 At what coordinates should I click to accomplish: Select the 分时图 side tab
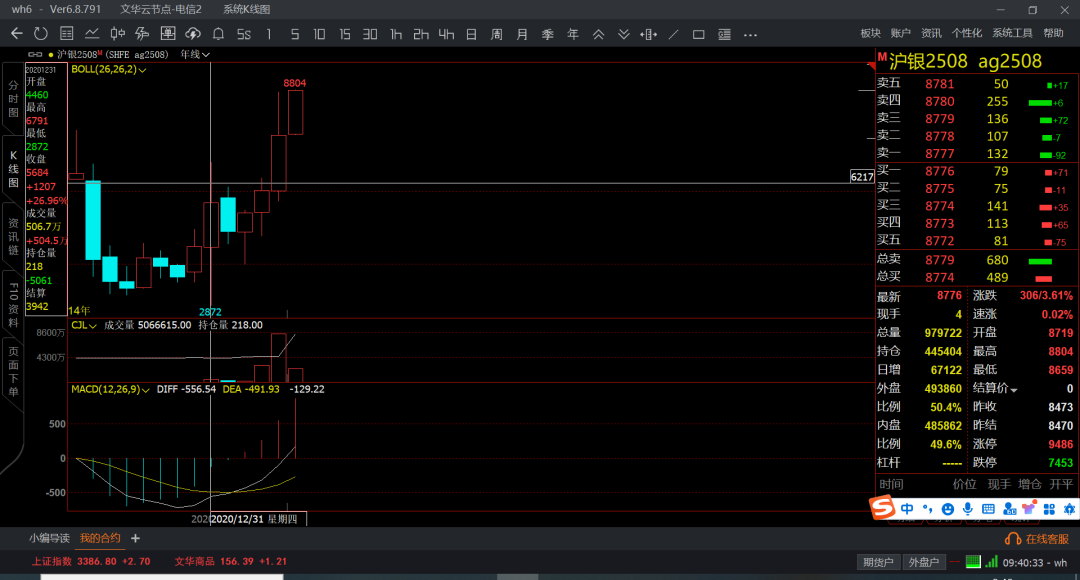tap(13, 99)
